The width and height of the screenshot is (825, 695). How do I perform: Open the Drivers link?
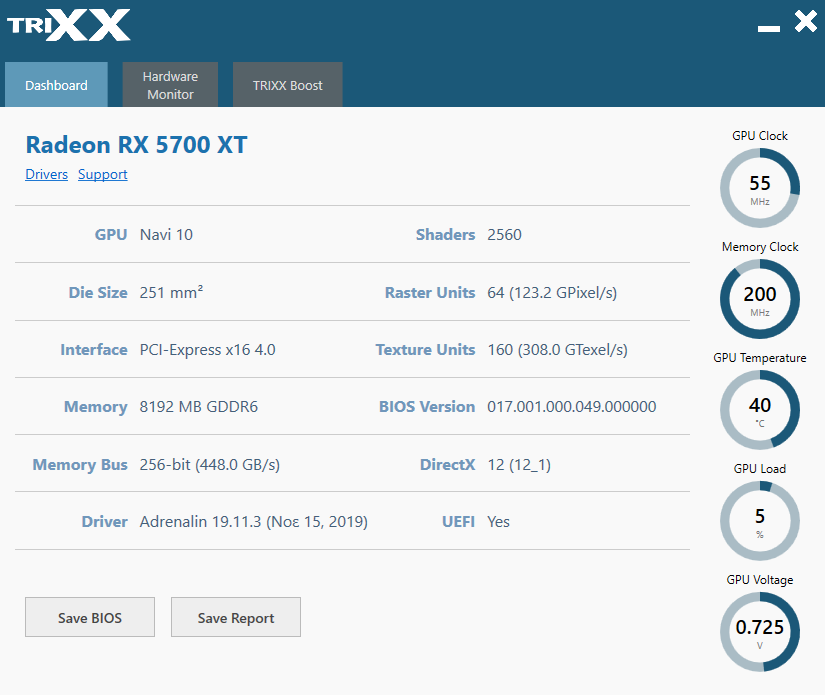coord(46,174)
